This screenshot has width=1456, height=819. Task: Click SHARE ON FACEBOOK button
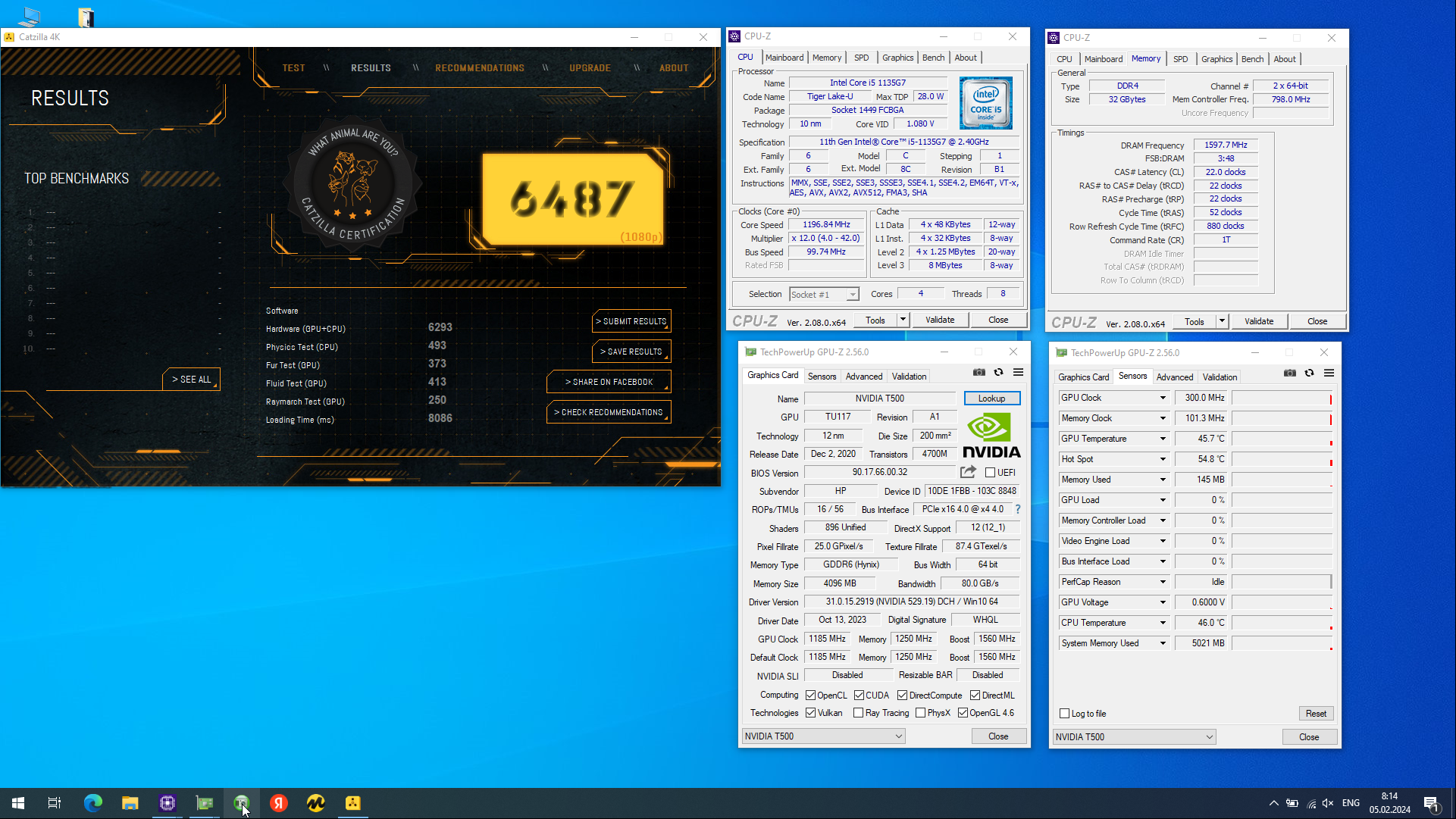609,382
